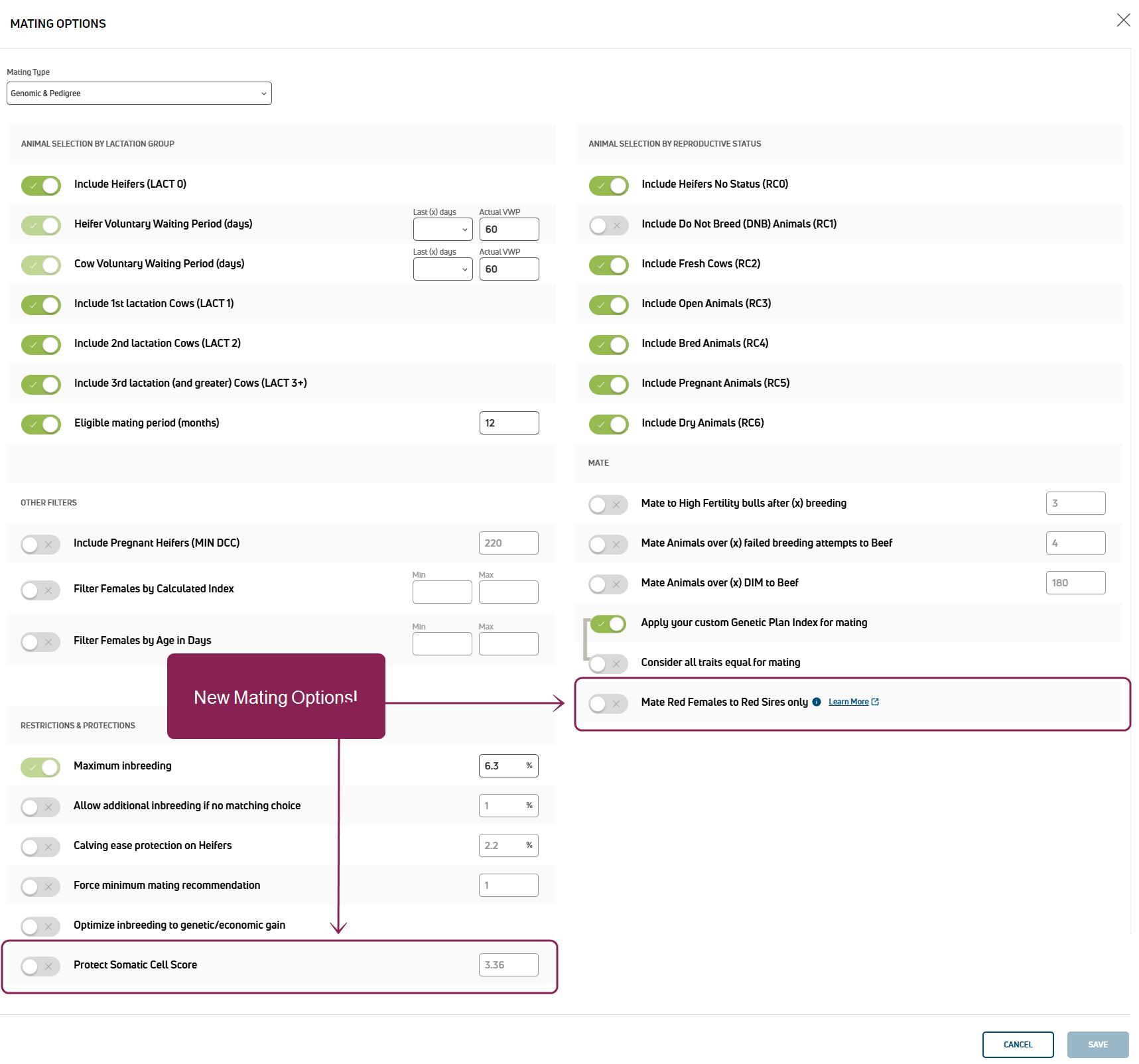Enable Calving ease protection on Heifers
The image size is (1139, 1064).
[x=40, y=846]
